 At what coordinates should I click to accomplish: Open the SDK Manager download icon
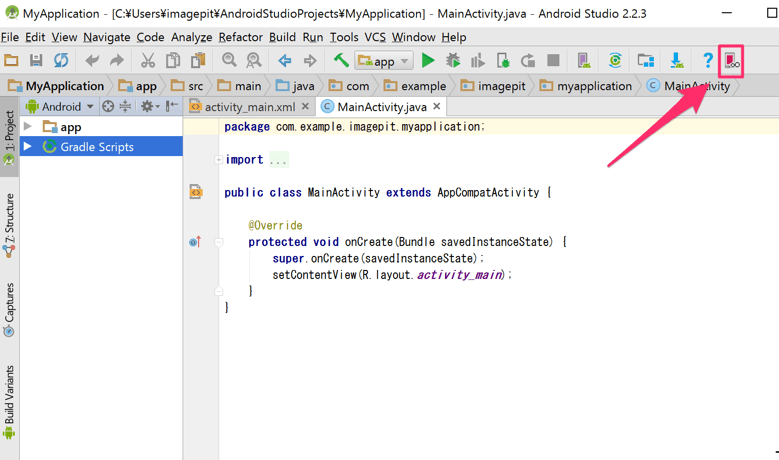pos(676,61)
